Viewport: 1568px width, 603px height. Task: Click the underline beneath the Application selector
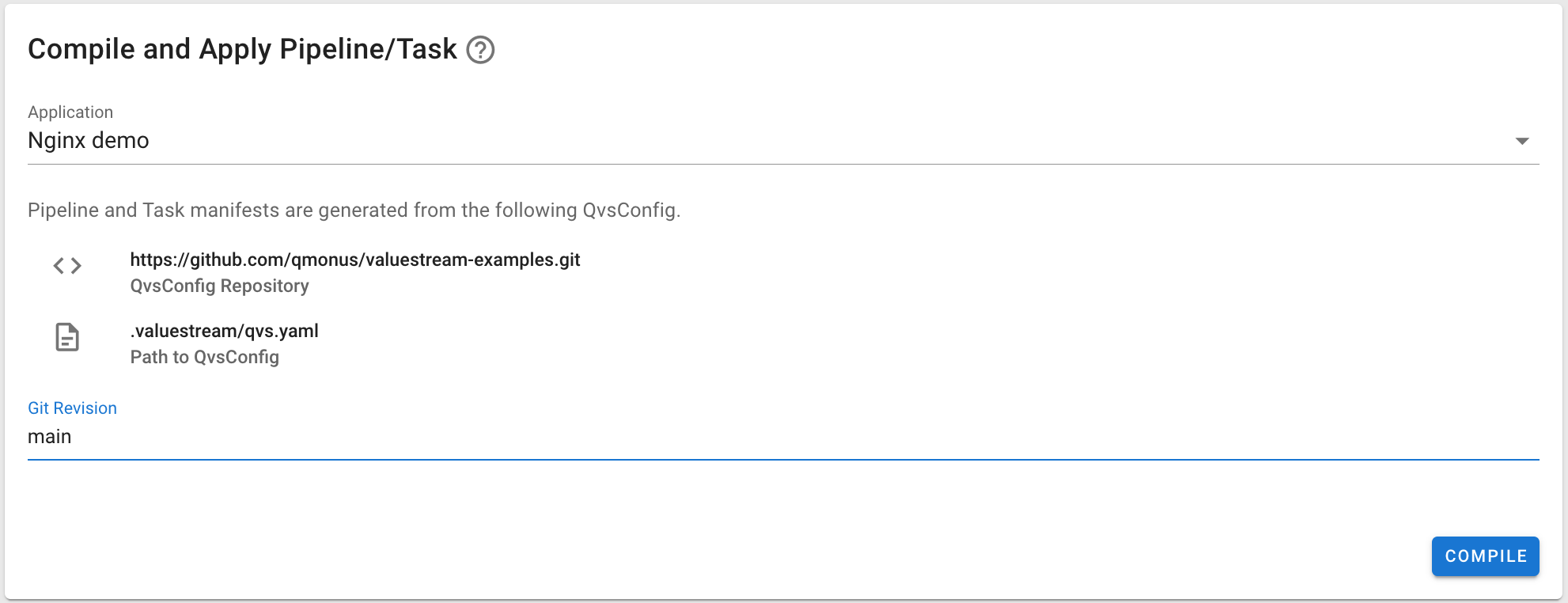[783, 164]
